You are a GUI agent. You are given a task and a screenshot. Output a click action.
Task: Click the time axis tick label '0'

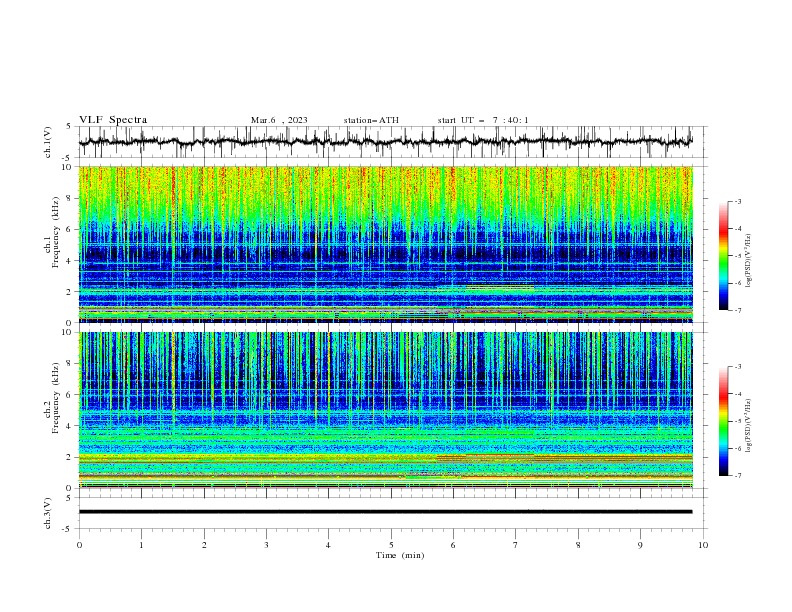pyautogui.click(x=79, y=545)
